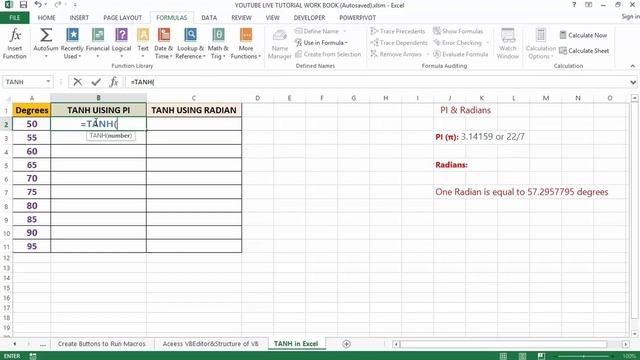This screenshot has width=640, height=360.
Task: Open Use in Formula dropdown
Action: point(321,42)
